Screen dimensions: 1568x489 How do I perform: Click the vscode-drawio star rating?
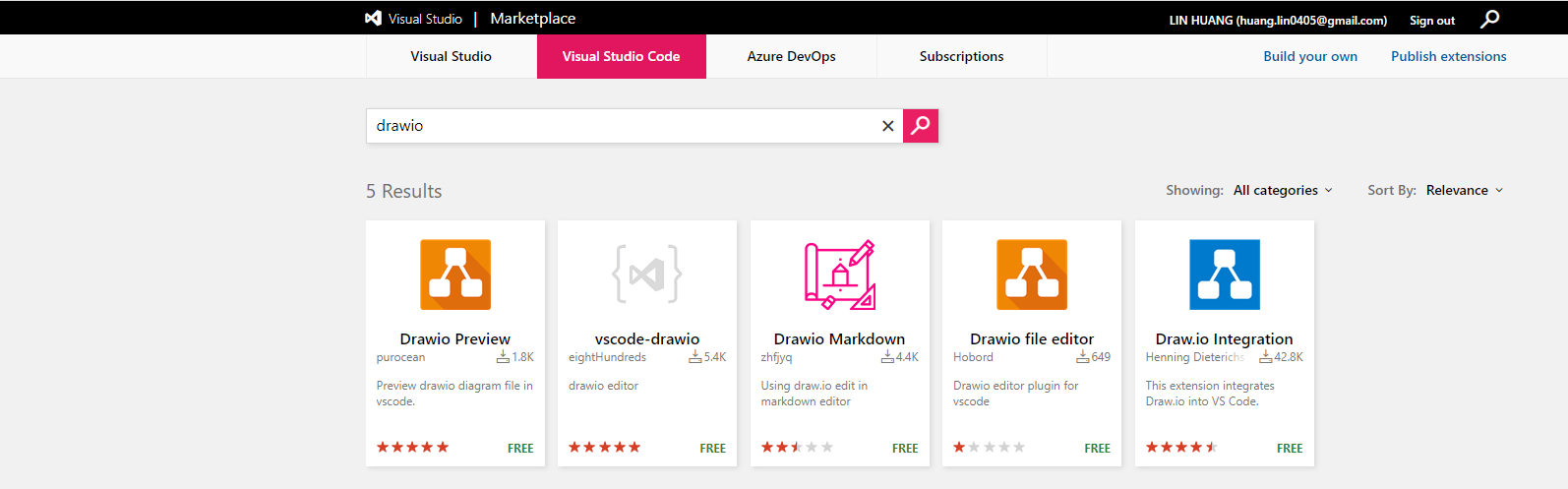click(605, 447)
